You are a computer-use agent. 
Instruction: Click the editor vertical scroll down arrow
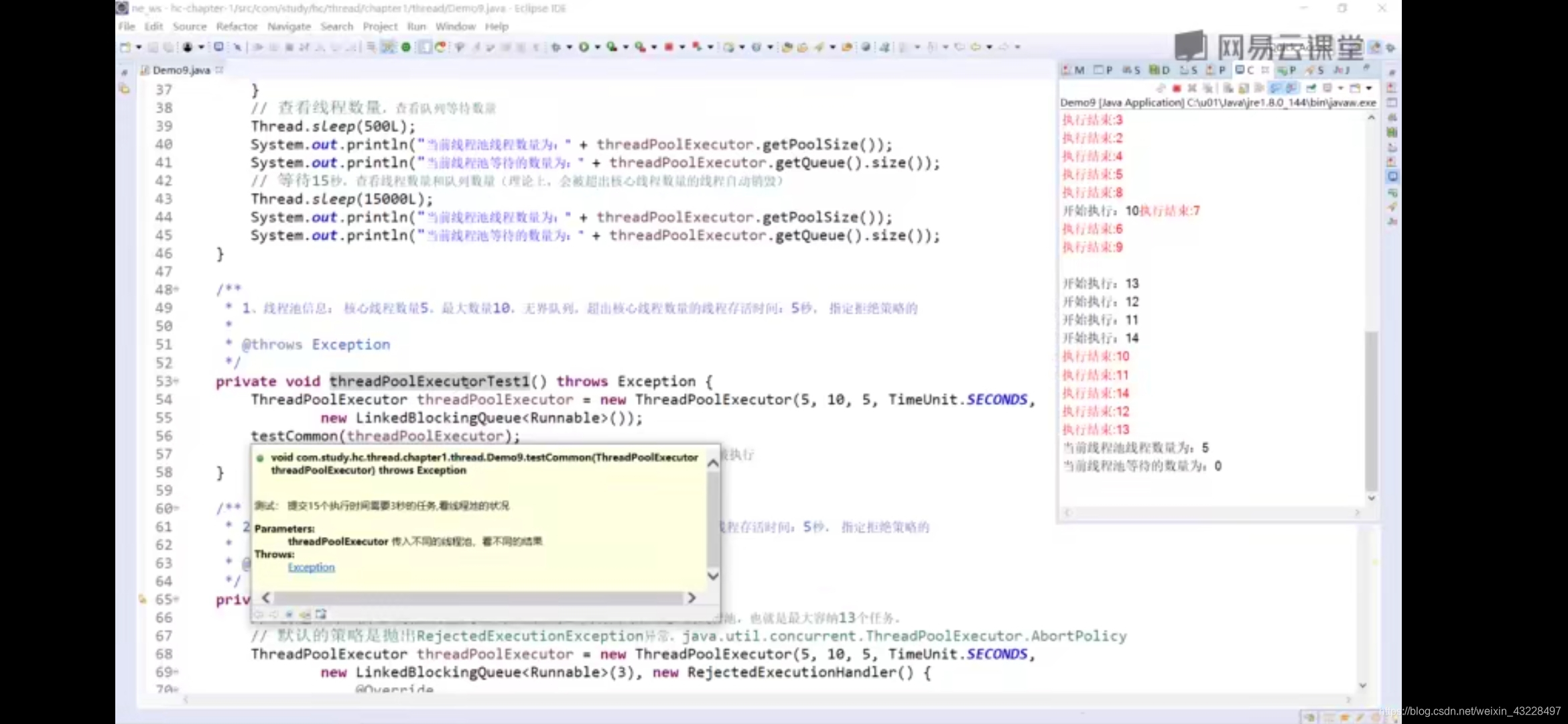(x=1362, y=685)
